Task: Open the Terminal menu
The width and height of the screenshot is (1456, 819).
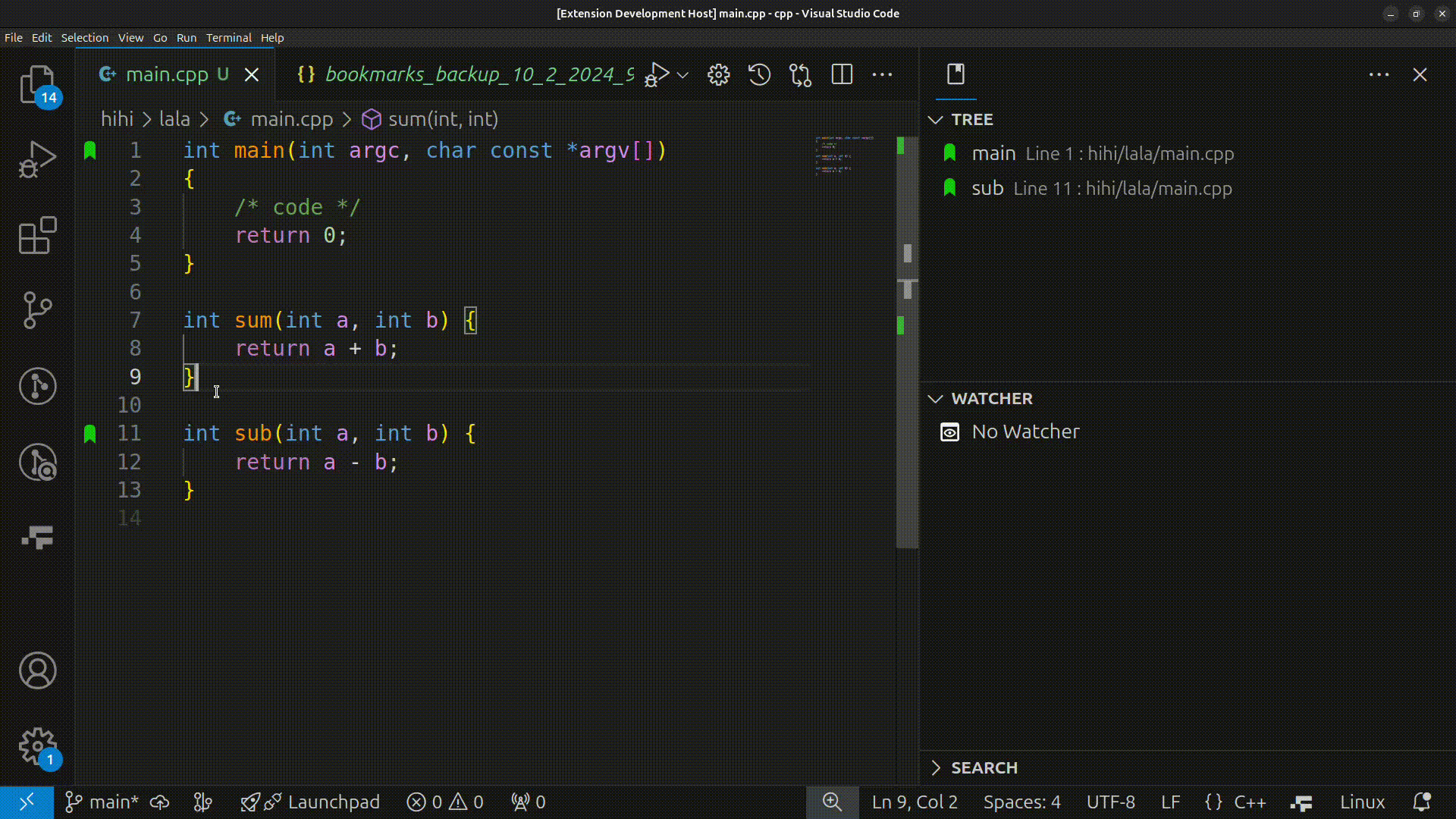Action: [x=228, y=38]
